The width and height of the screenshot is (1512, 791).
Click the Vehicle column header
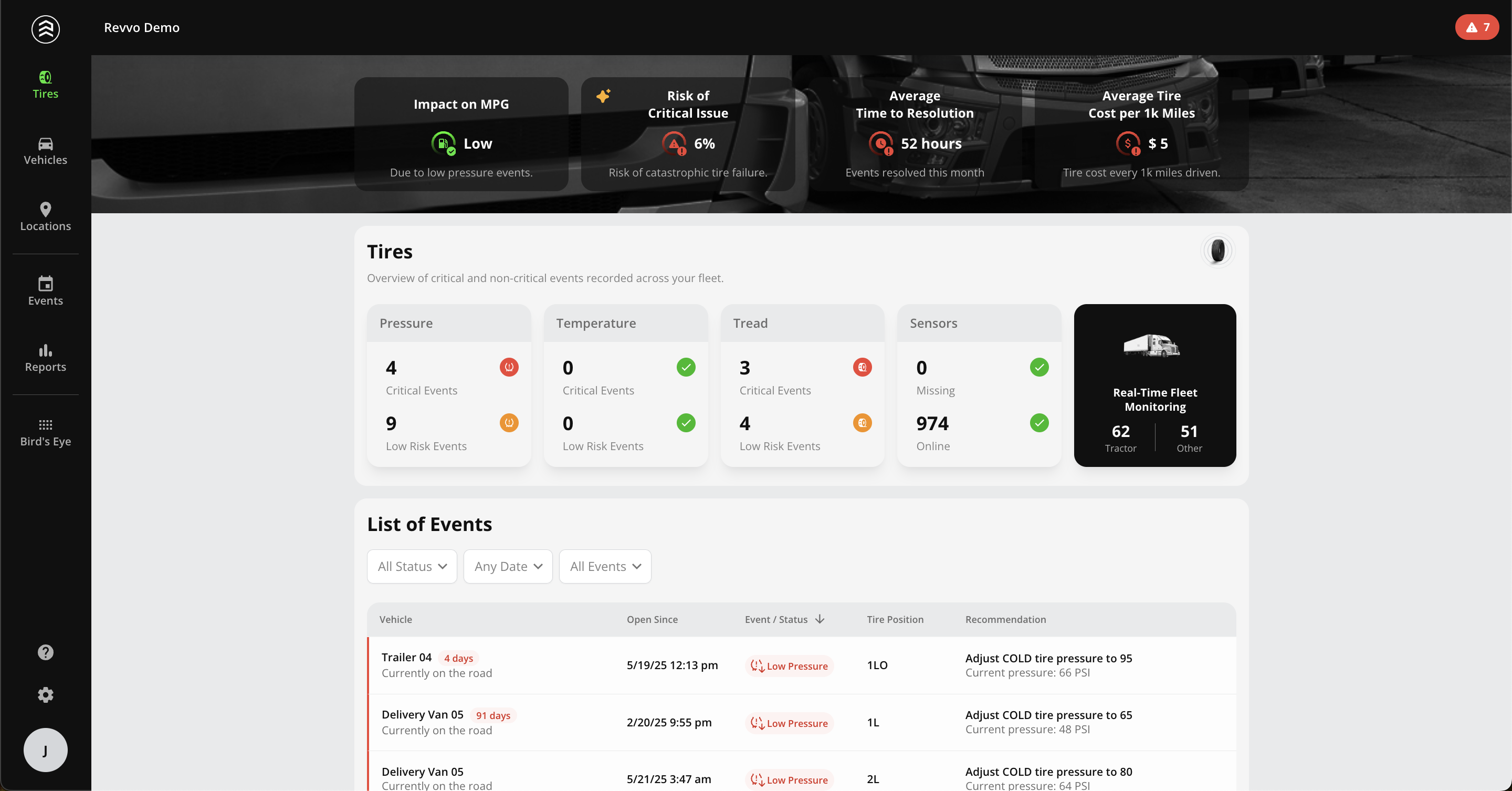click(395, 619)
